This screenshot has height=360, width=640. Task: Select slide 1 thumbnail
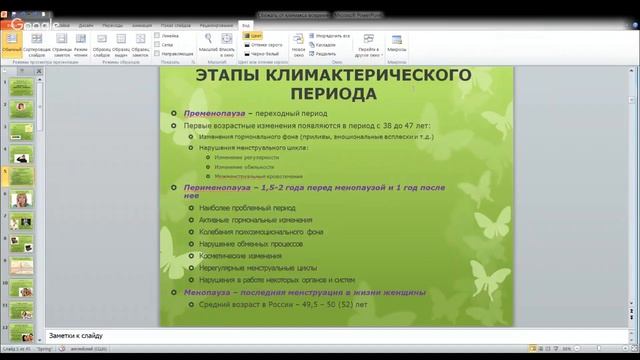(21, 87)
